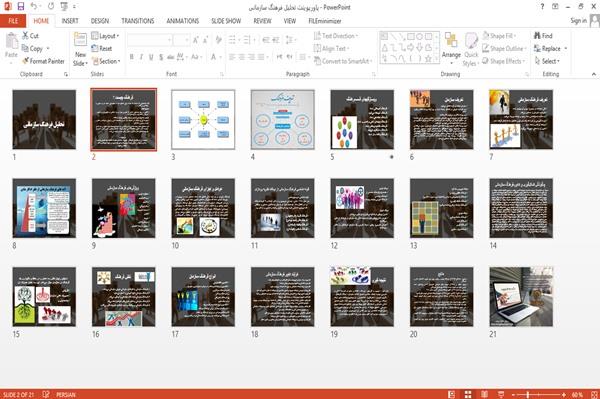Click the Save icon in the quick access toolbar
The image size is (600, 399).
pyautogui.click(x=21, y=7)
